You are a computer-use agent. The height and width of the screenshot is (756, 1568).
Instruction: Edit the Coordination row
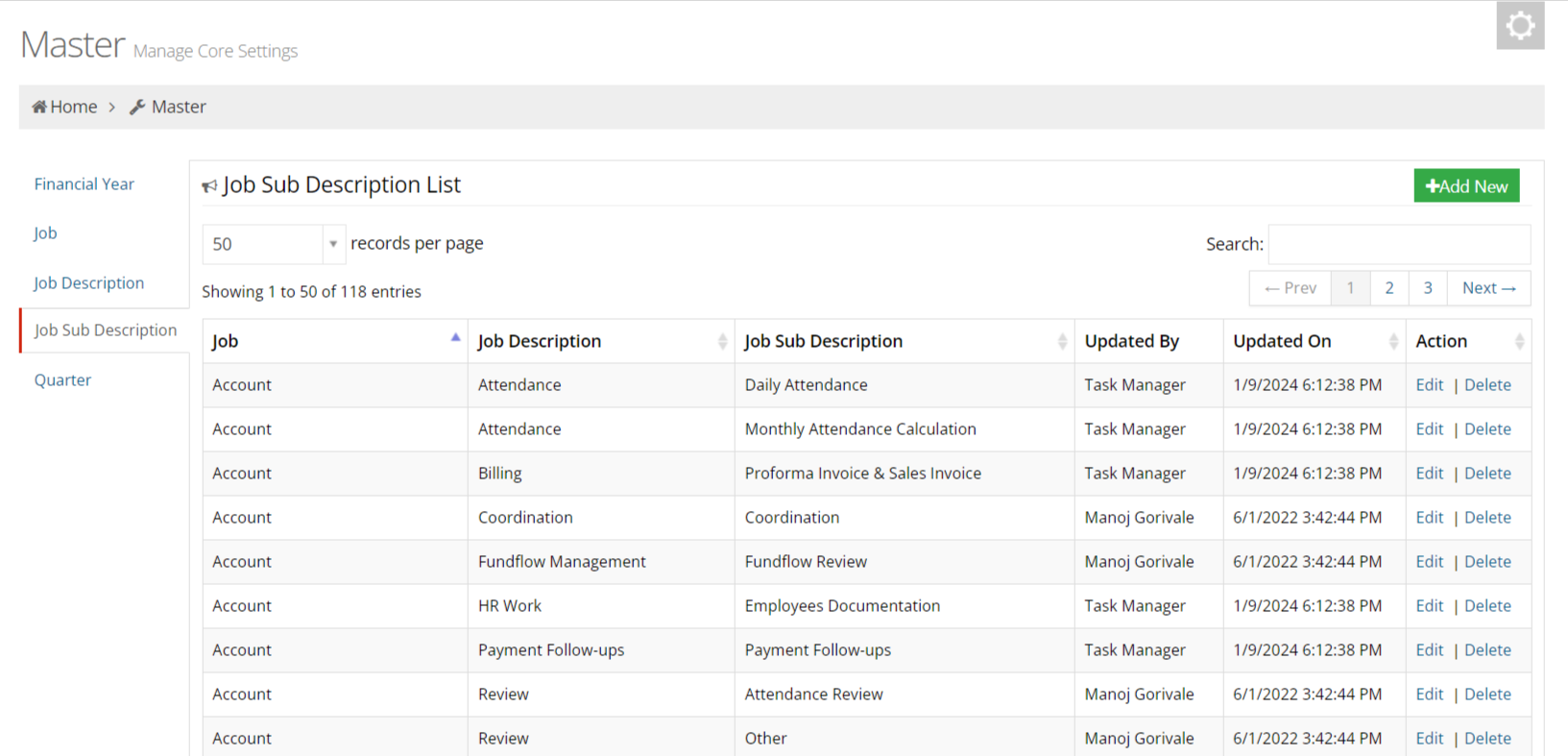click(1429, 517)
